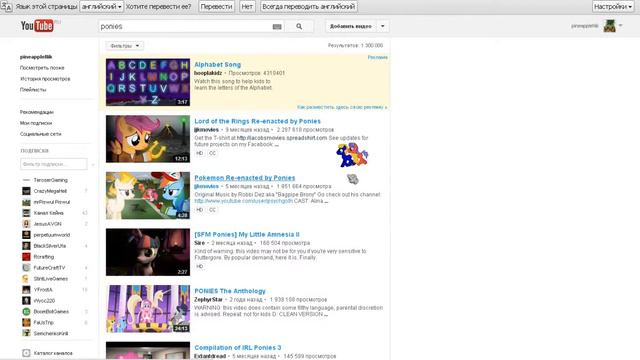Image resolution: width=640 pixels, height=360 pixels.
Task: Click the Добавить видео button
Action: 351,27
